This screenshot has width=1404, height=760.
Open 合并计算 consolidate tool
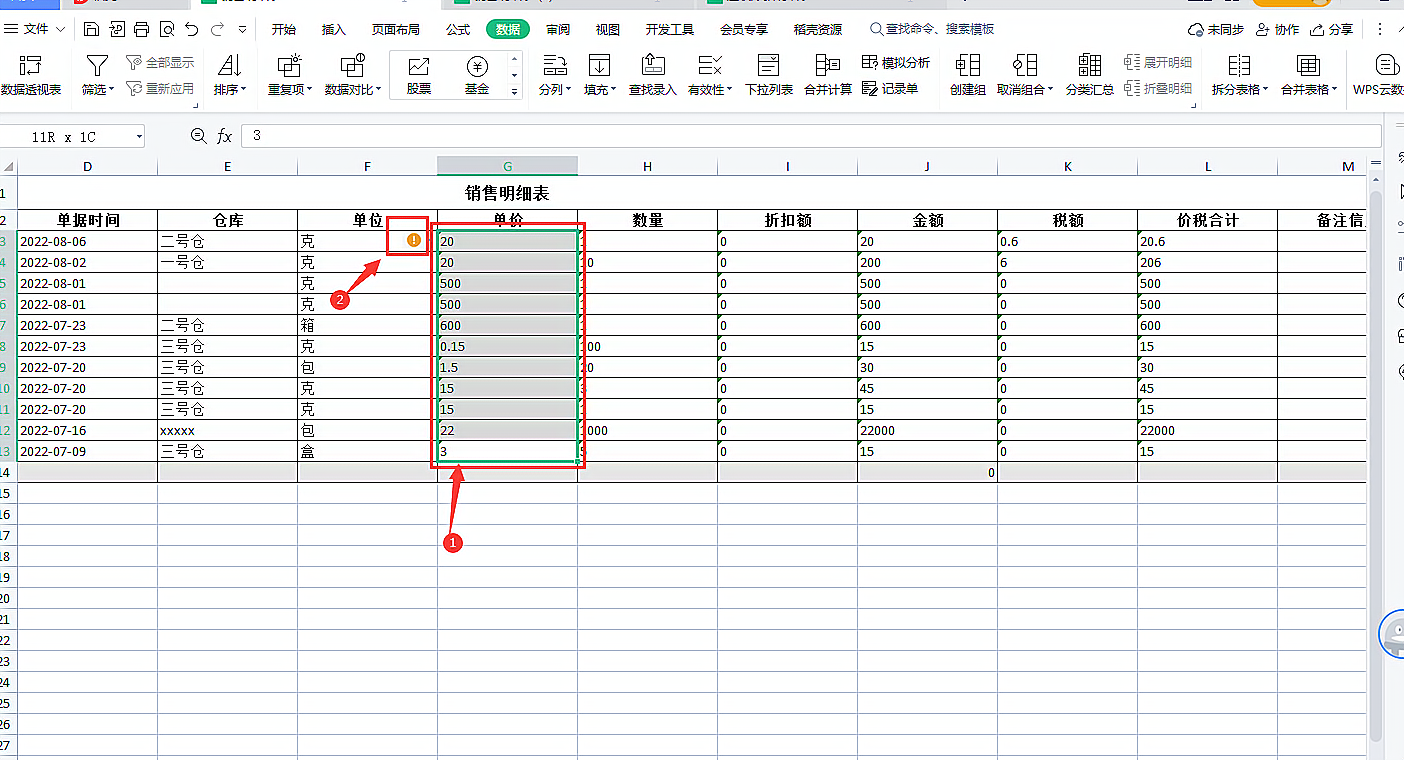[x=828, y=76]
